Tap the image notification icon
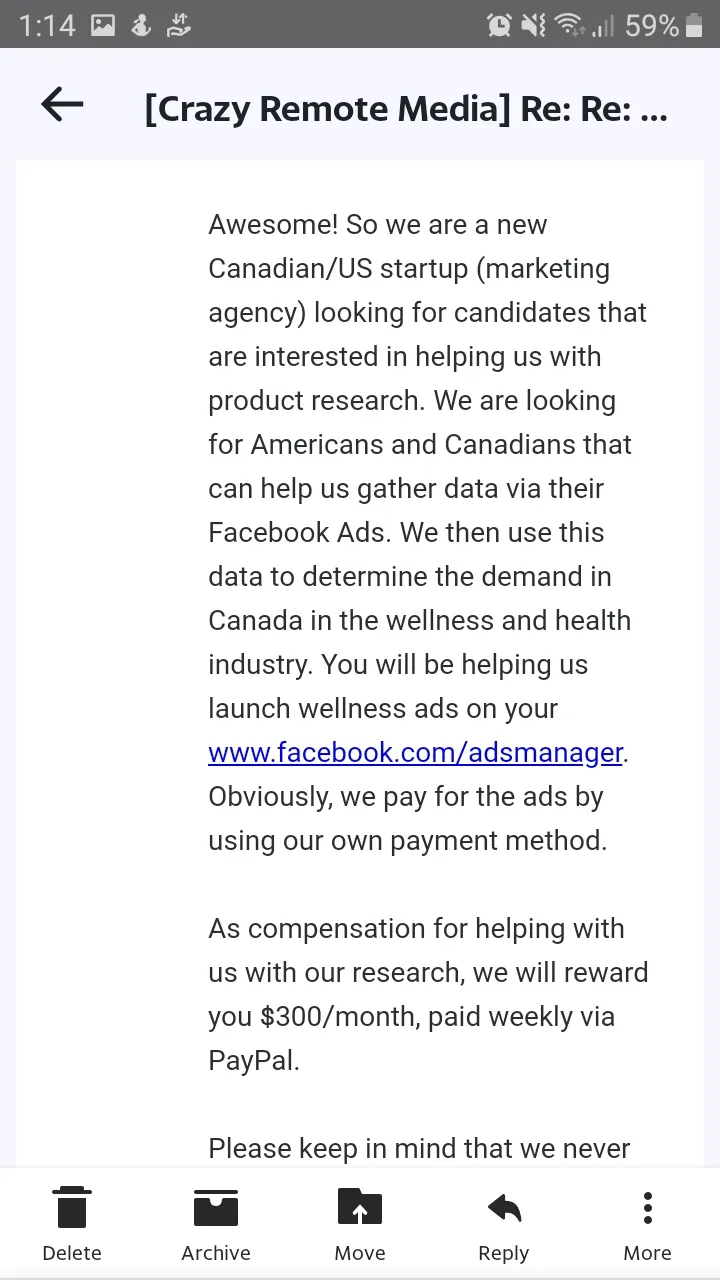 (x=103, y=25)
